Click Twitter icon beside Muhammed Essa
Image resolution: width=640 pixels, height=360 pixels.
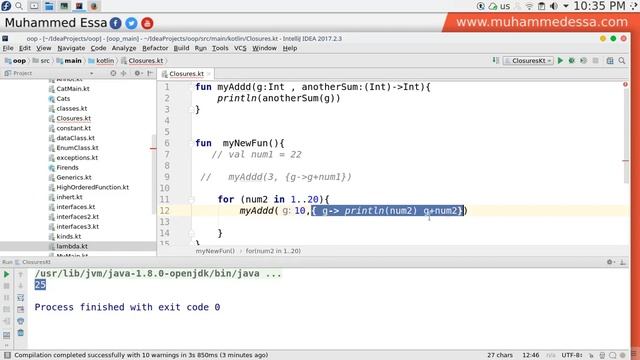coord(131,23)
